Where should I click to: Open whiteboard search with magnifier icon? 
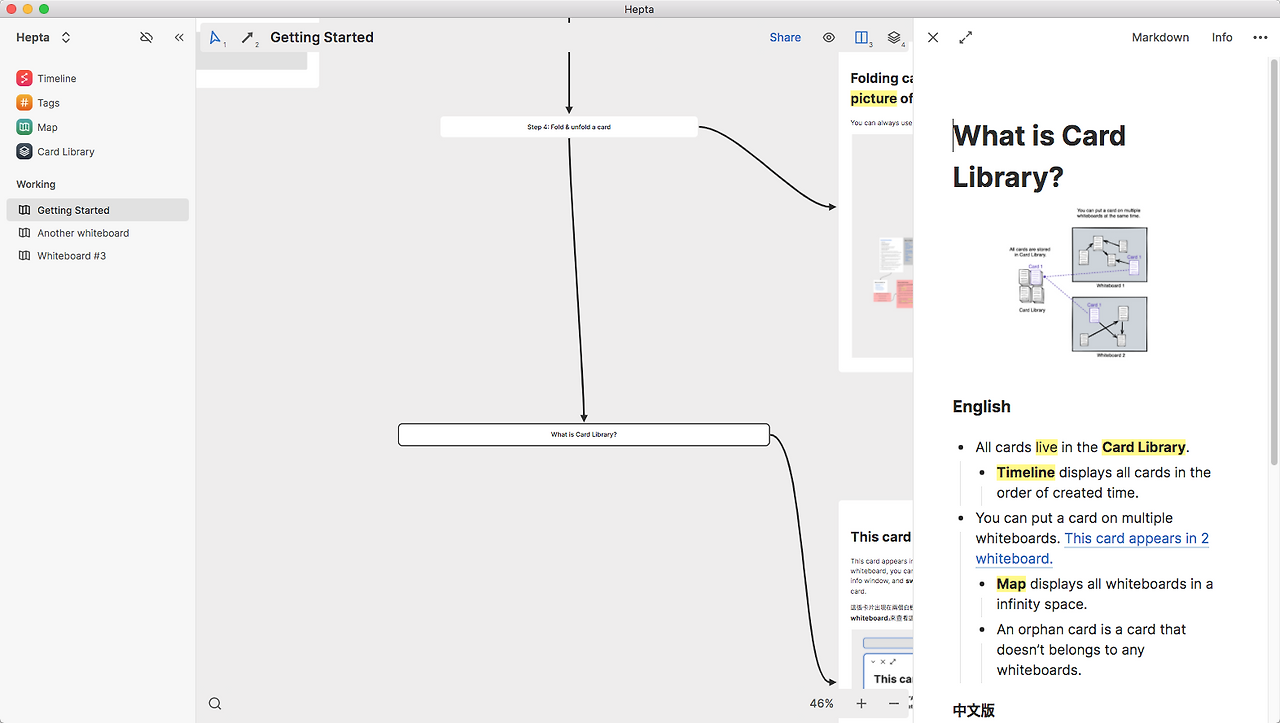click(x=215, y=704)
